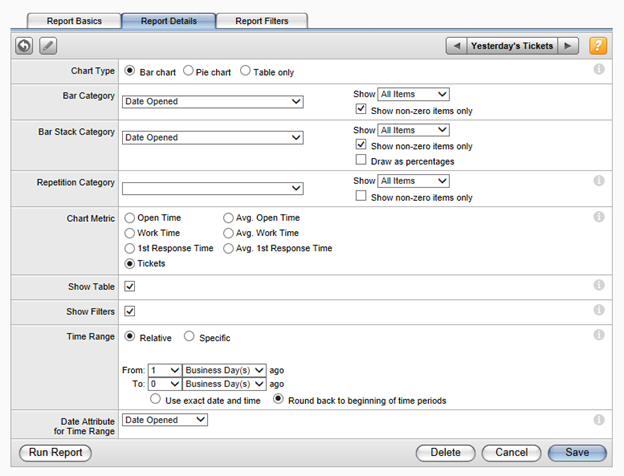Click info icon in Chart Metric row

tap(599, 217)
